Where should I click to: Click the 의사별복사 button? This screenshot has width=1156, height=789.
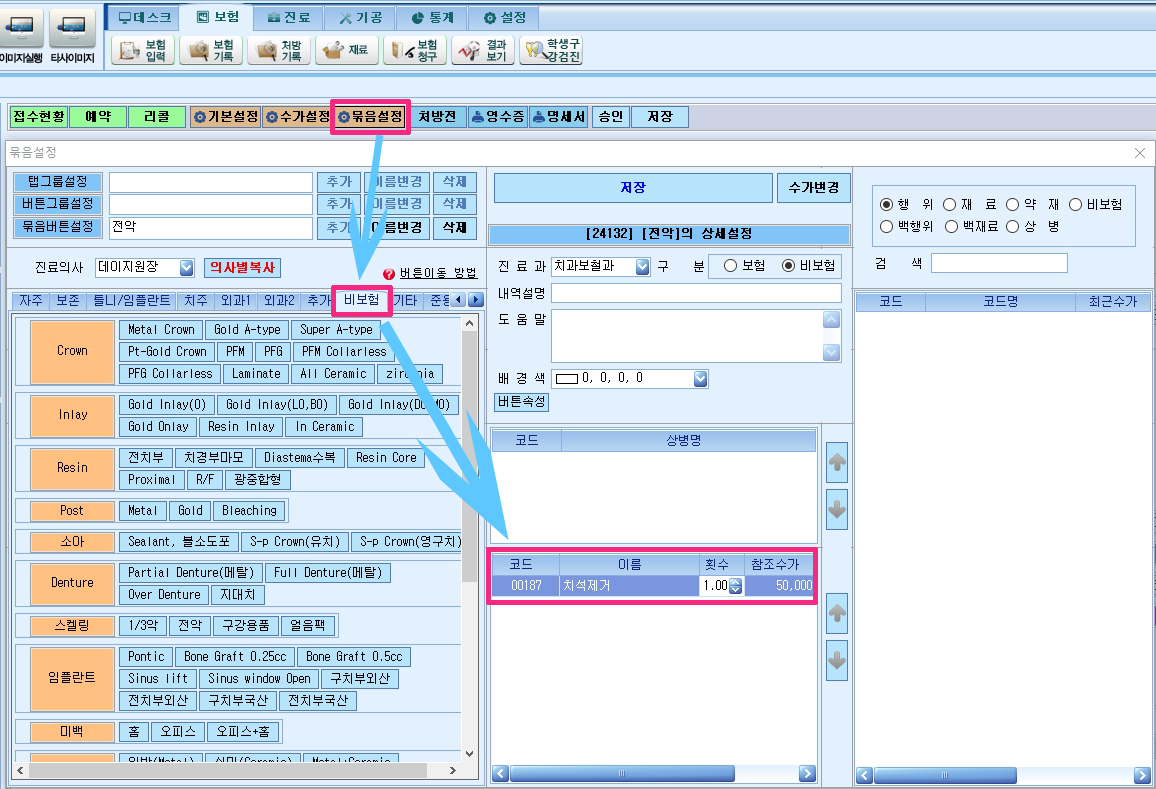242,267
